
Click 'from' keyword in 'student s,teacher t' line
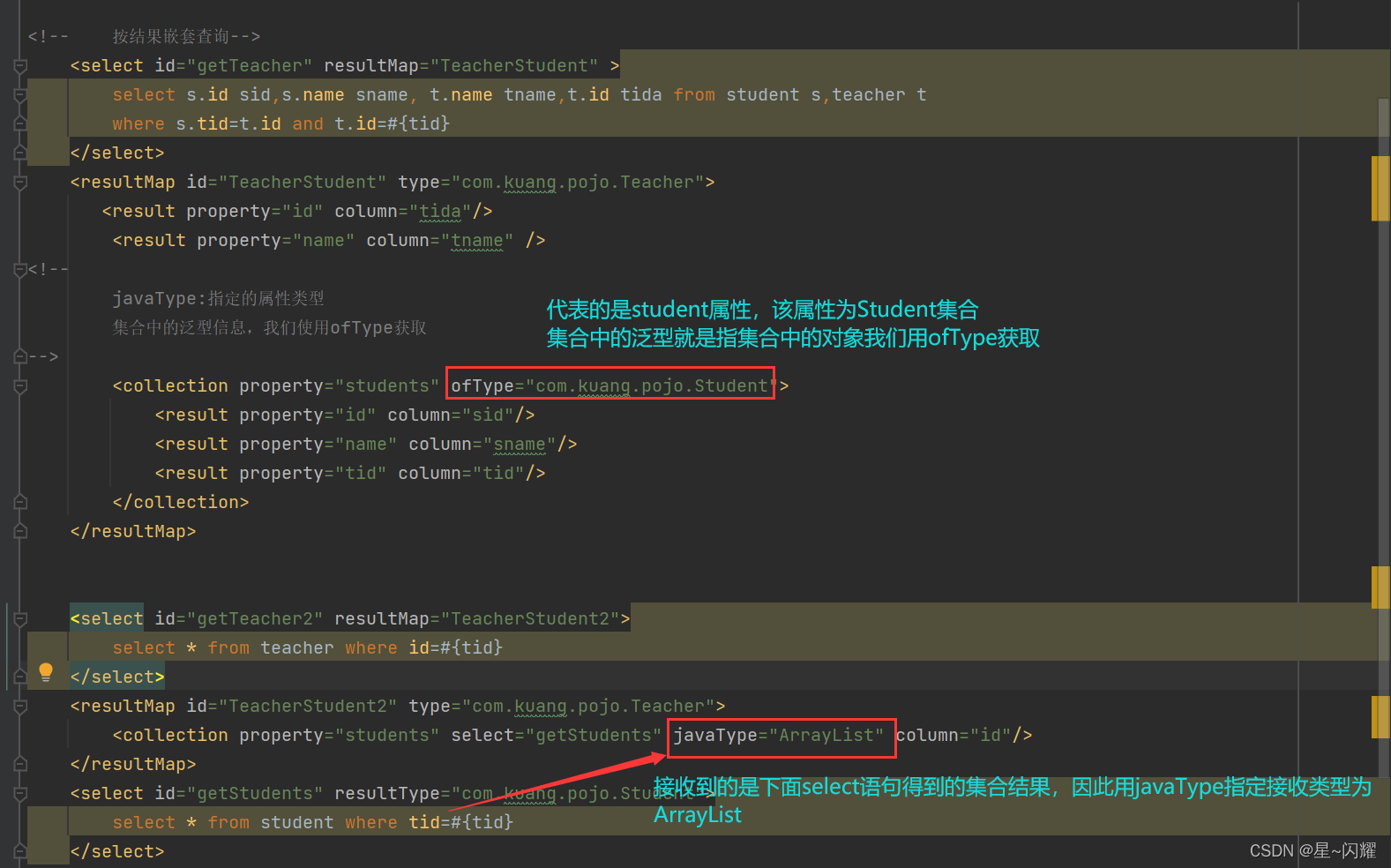click(694, 95)
